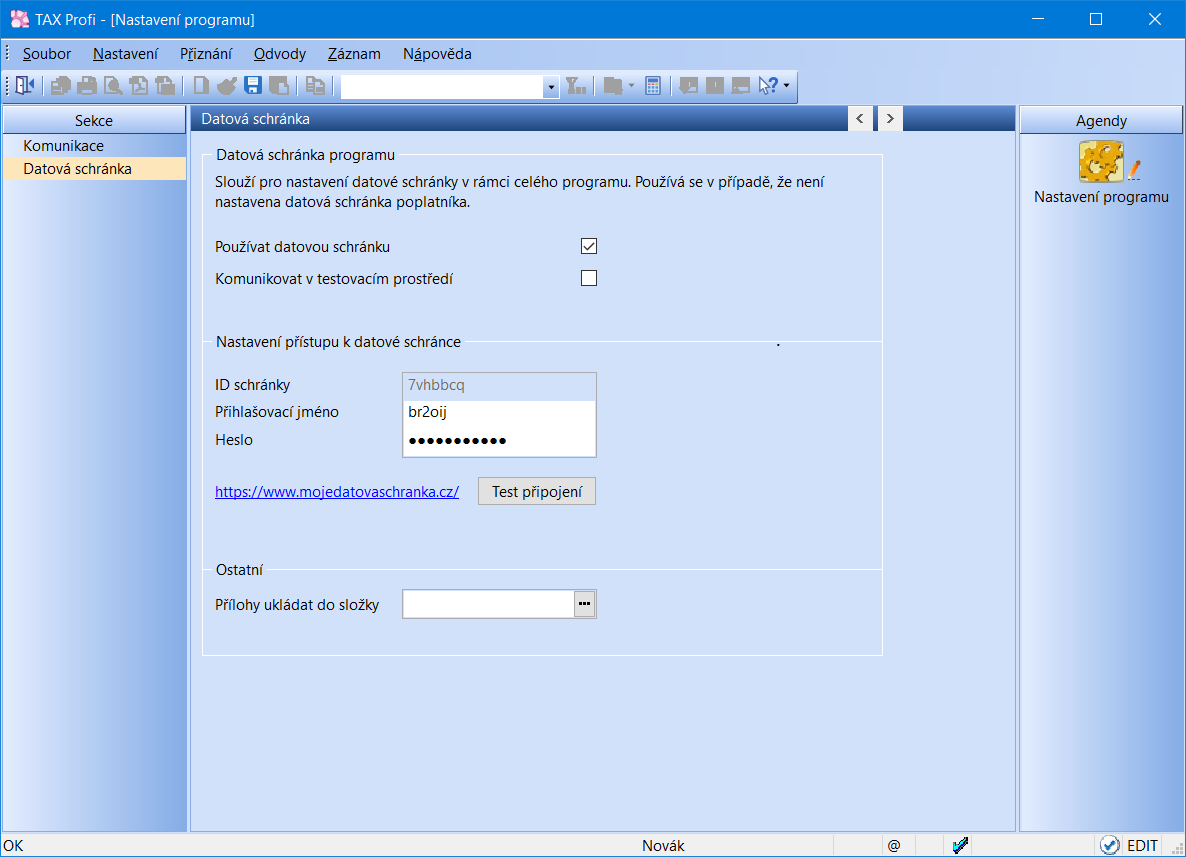
Task: Click the help cursor question mark icon
Action: (x=767, y=86)
